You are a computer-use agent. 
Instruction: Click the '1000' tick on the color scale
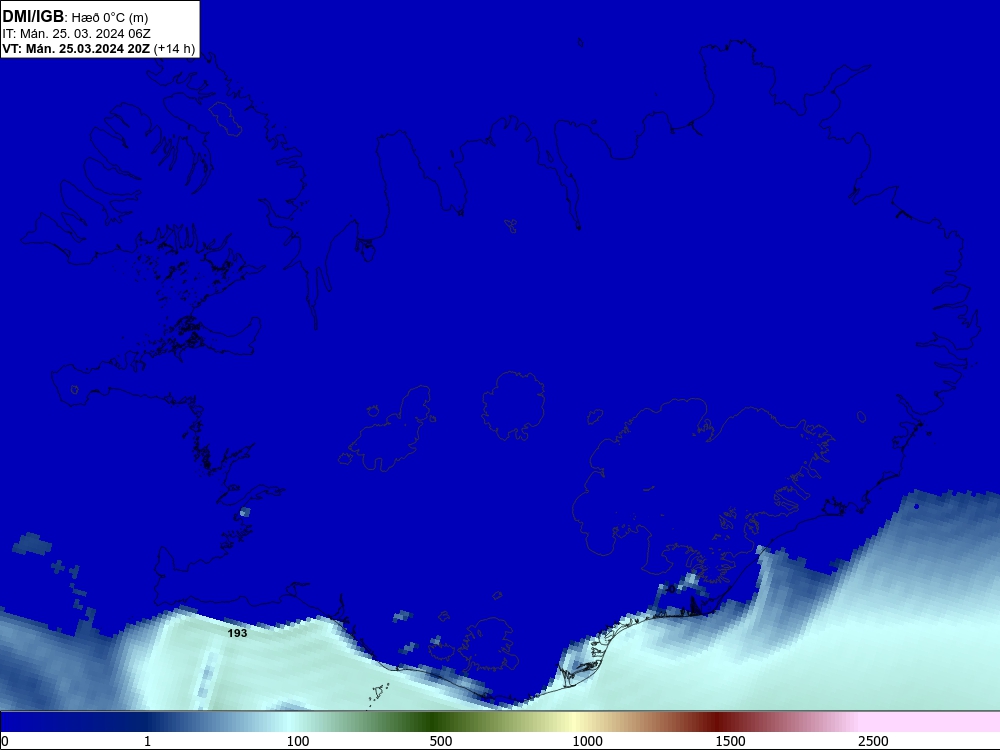587,741
